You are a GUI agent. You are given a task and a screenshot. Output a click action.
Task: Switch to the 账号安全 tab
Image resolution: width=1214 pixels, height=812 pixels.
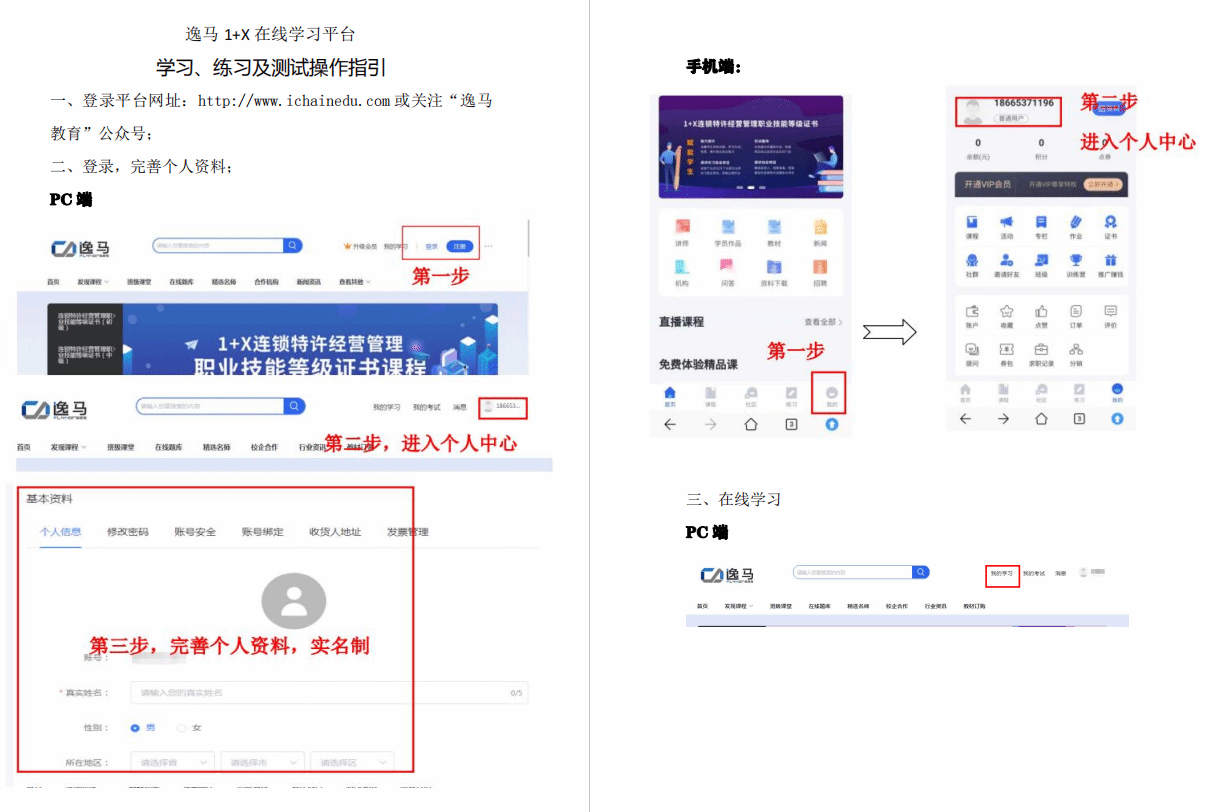coord(195,532)
